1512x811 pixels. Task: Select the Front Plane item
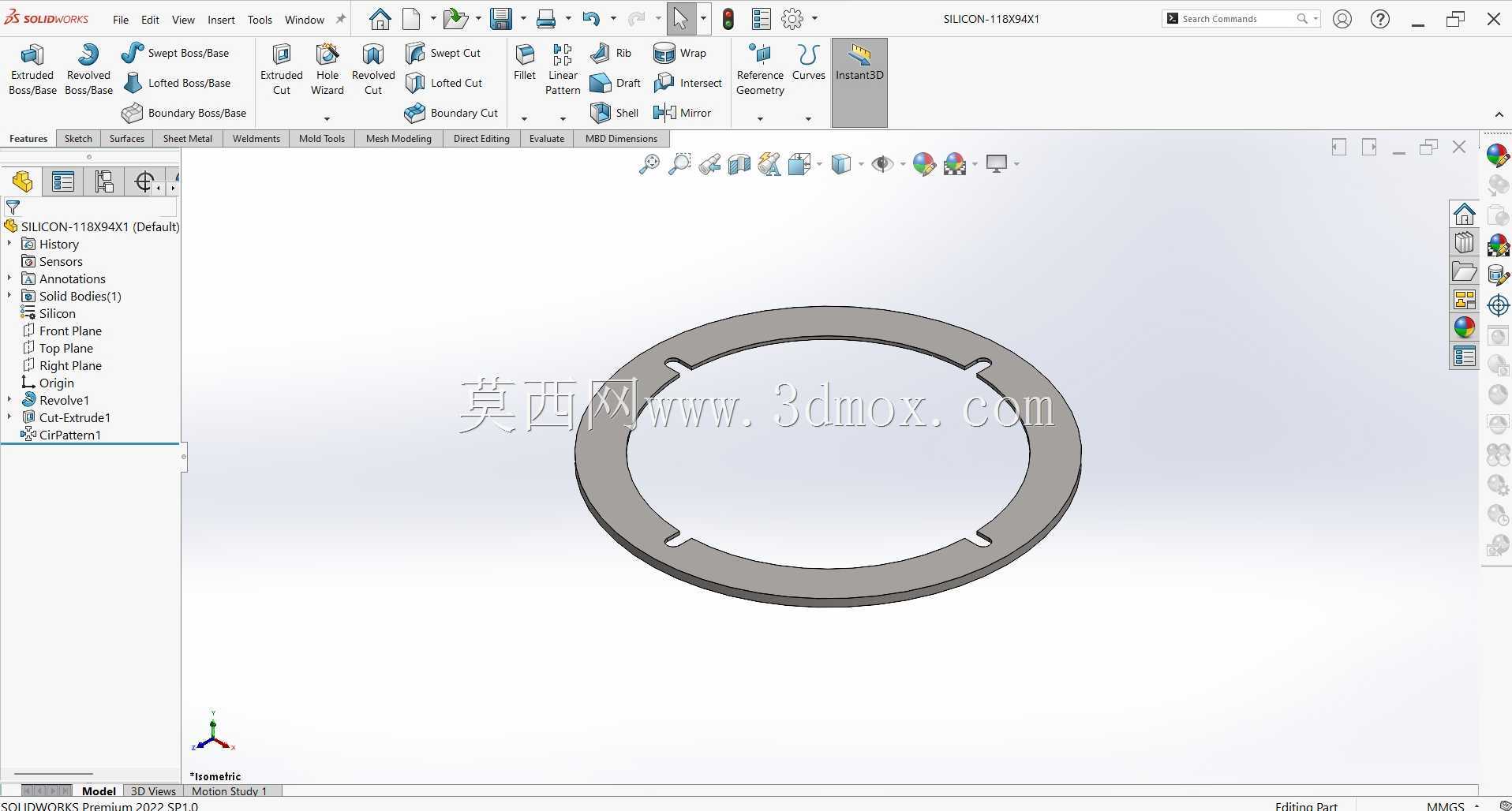(70, 331)
